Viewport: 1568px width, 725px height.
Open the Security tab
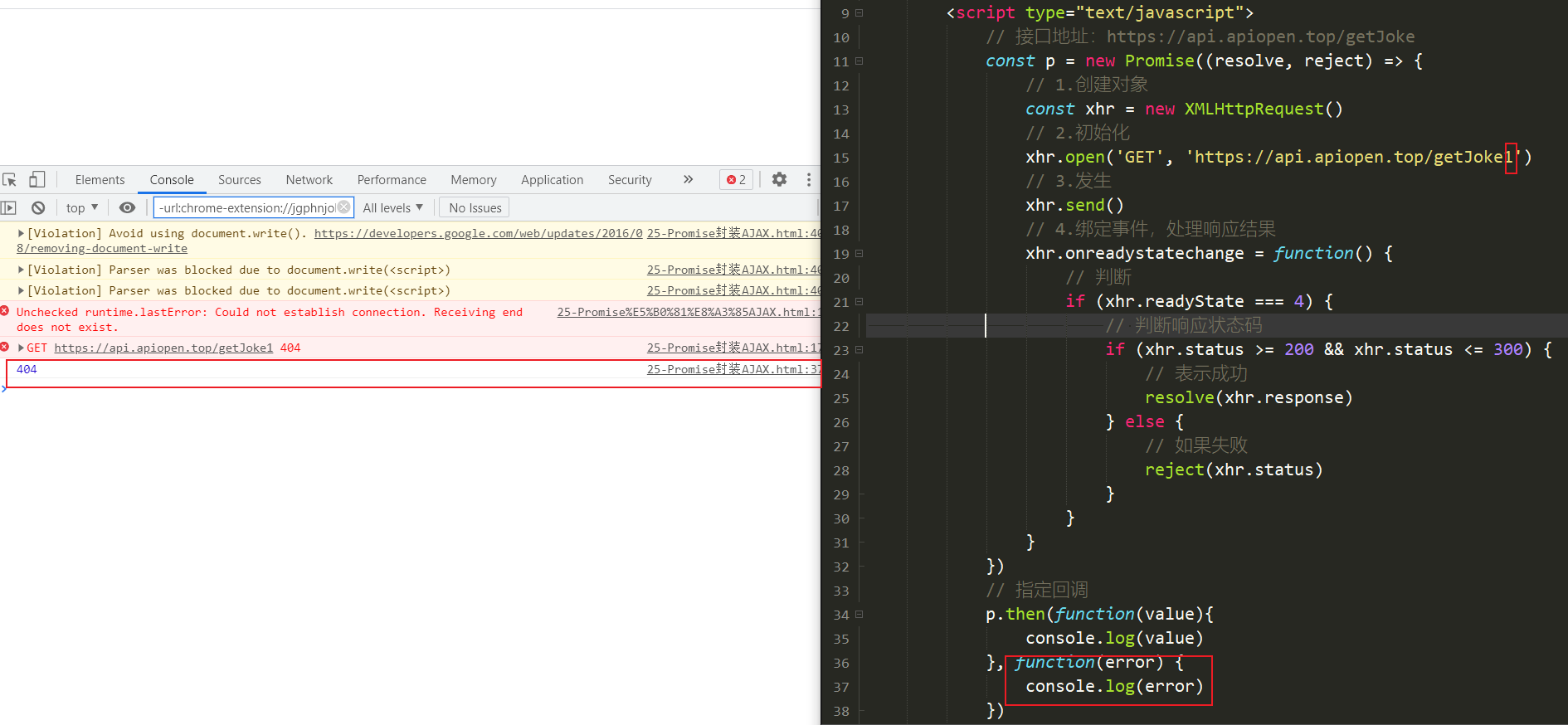tap(630, 179)
